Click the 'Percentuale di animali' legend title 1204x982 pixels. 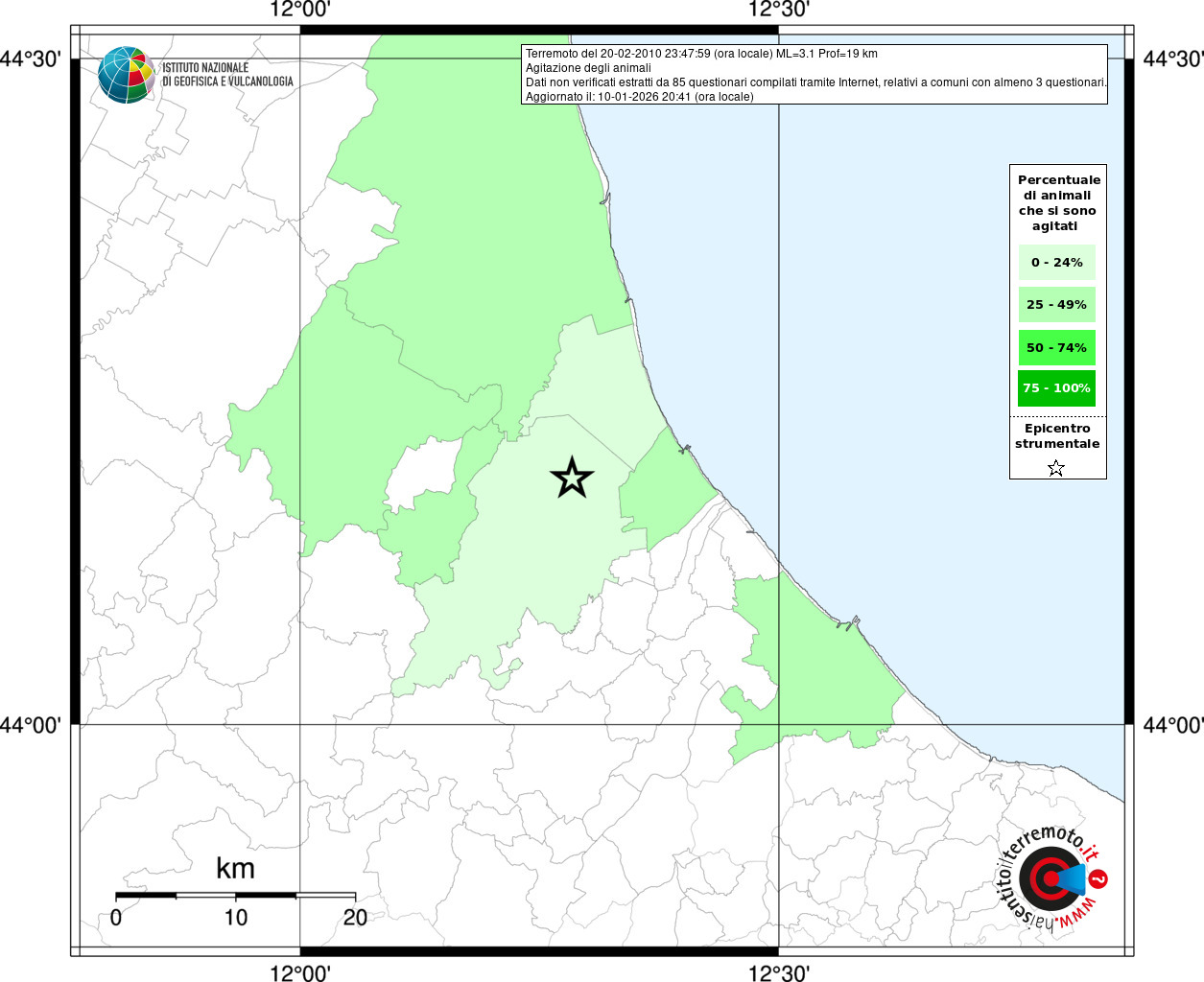pyautogui.click(x=1058, y=202)
